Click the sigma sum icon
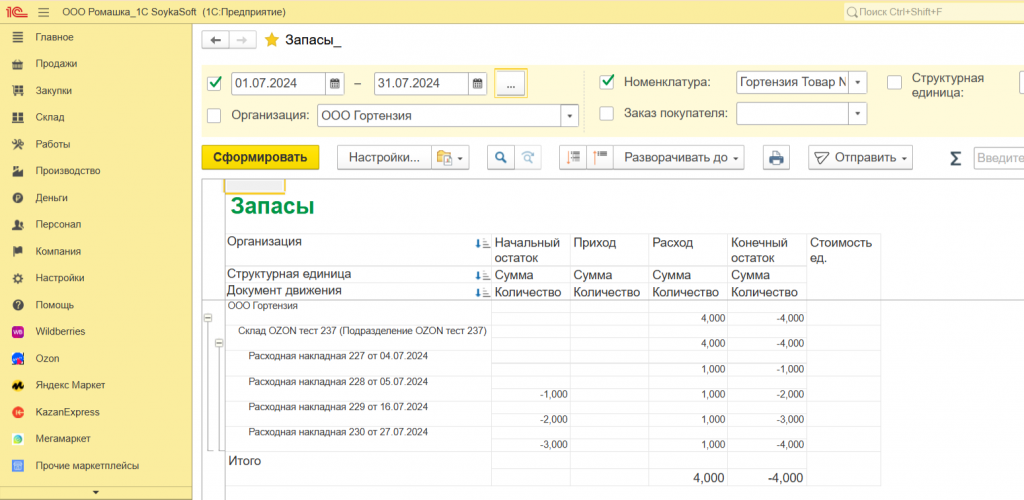The width and height of the screenshot is (1024, 500). tap(955, 158)
